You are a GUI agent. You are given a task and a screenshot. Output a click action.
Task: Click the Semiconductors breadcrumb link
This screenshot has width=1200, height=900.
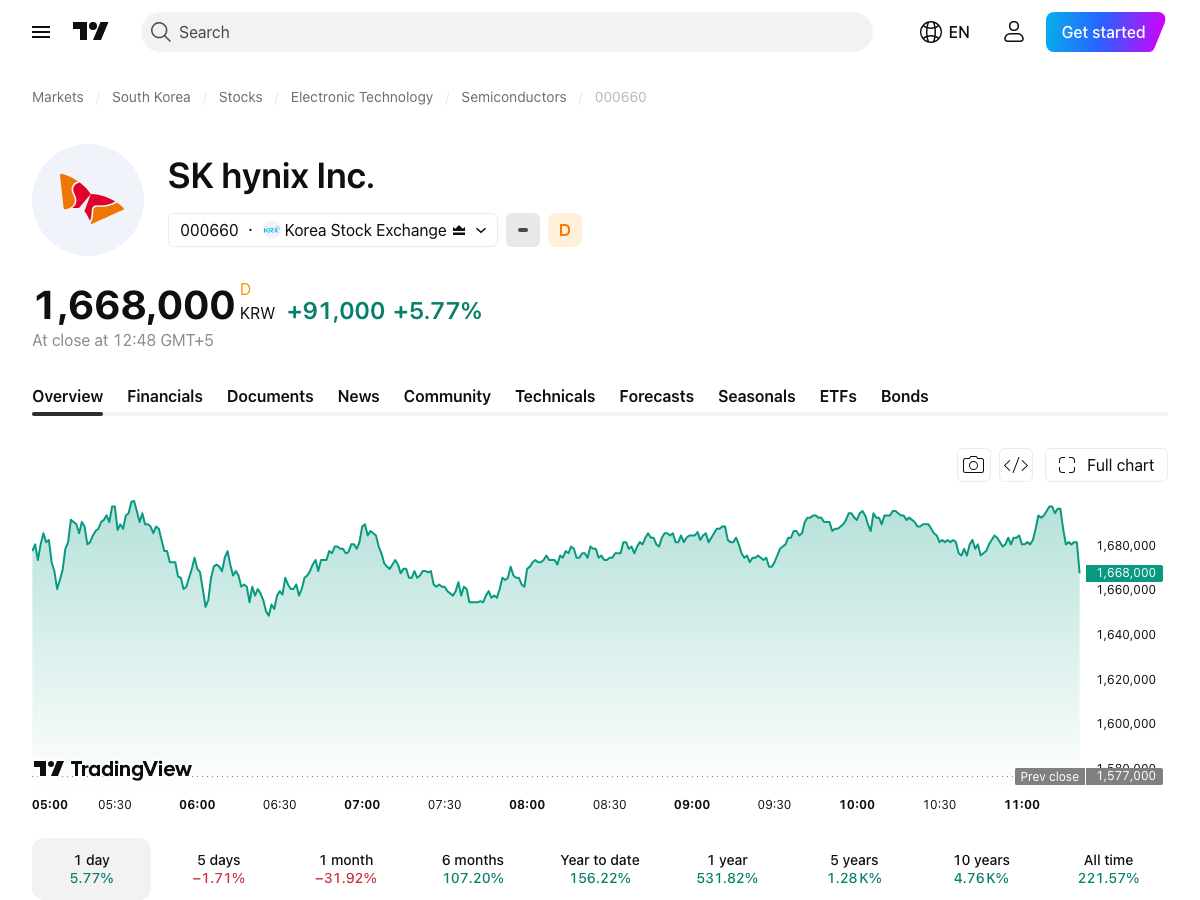514,97
